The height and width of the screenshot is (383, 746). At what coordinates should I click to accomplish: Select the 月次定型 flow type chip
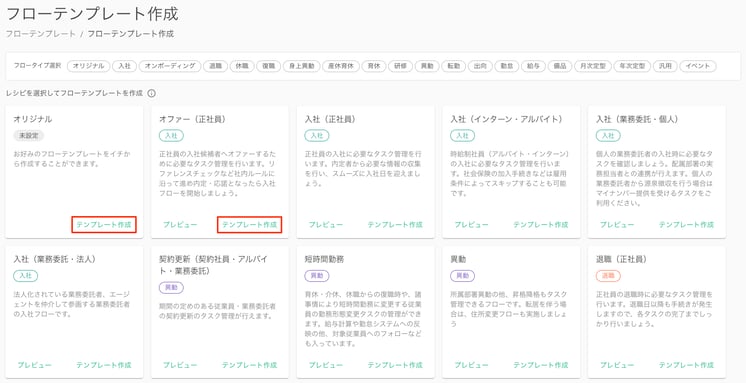click(593, 66)
